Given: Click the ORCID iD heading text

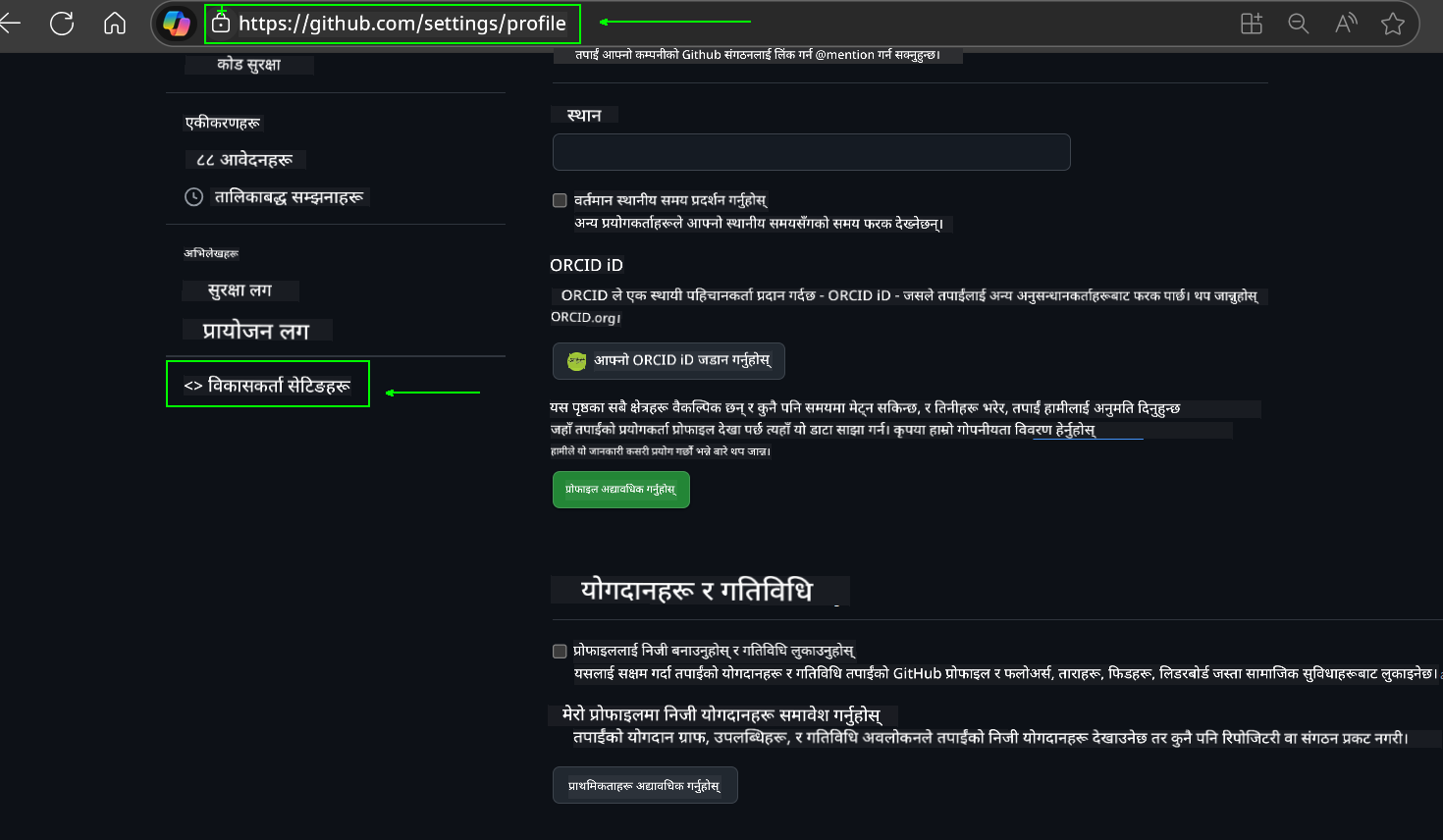Looking at the screenshot, I should point(586,265).
